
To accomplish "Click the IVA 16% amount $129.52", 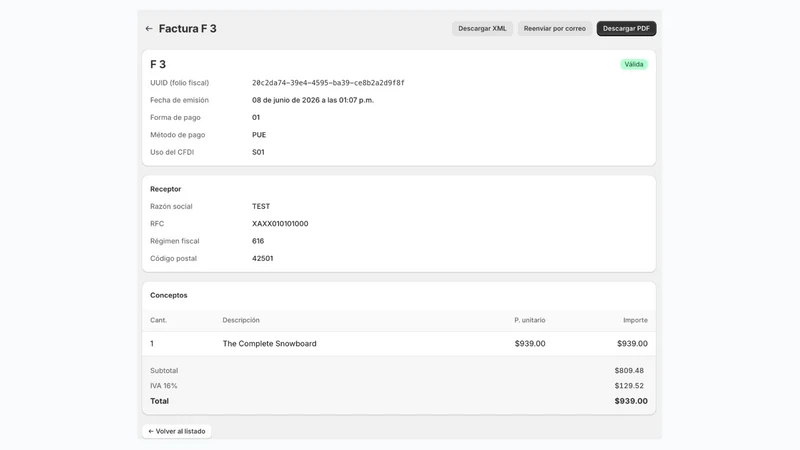I will [x=629, y=386].
